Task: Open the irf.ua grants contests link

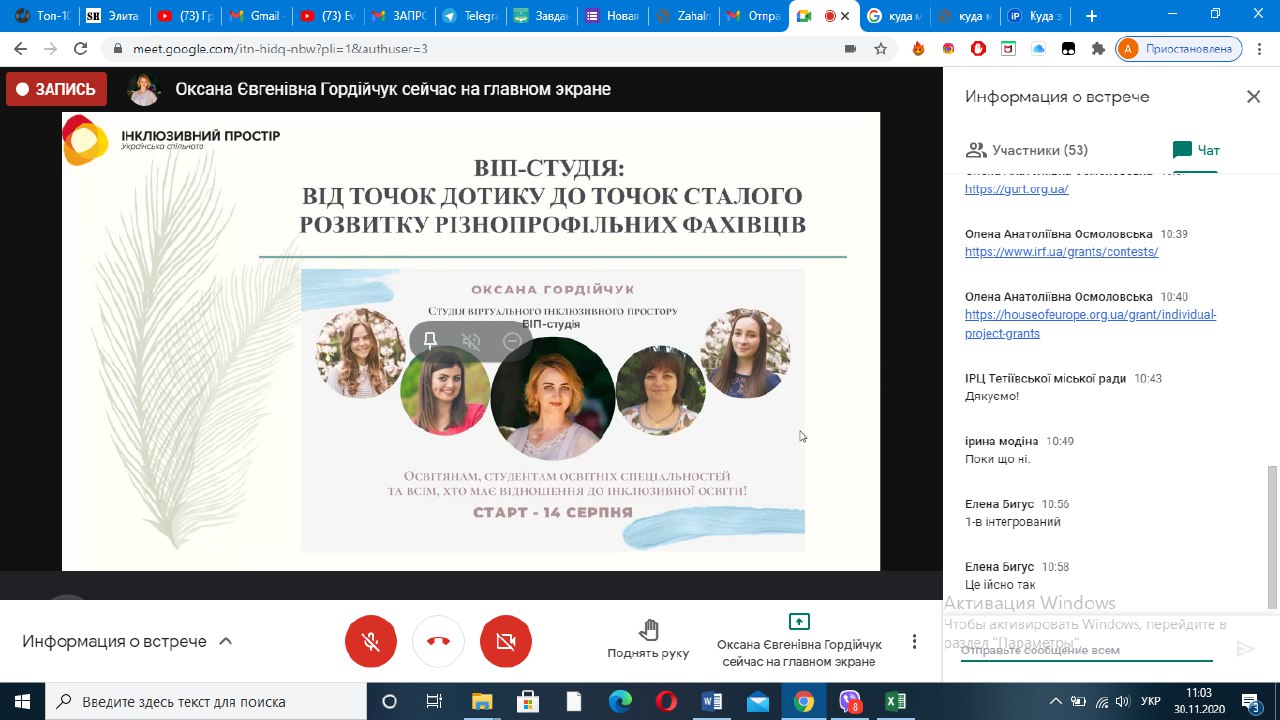Action: coord(1061,252)
